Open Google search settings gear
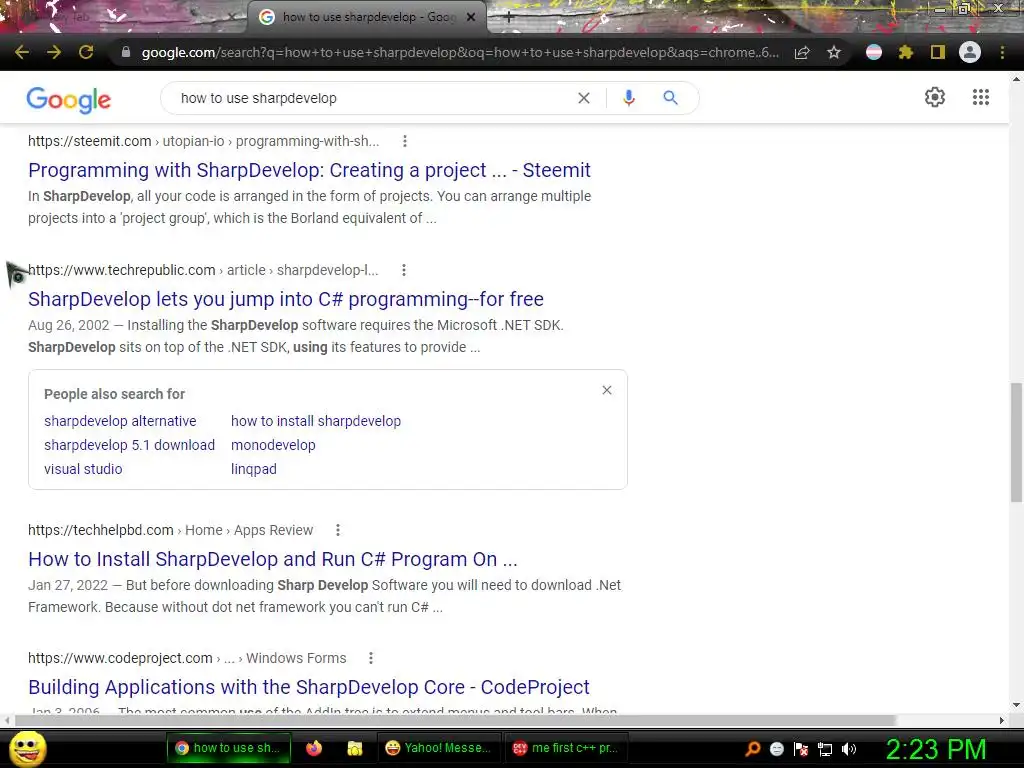The height and width of the screenshot is (768, 1024). point(935,97)
